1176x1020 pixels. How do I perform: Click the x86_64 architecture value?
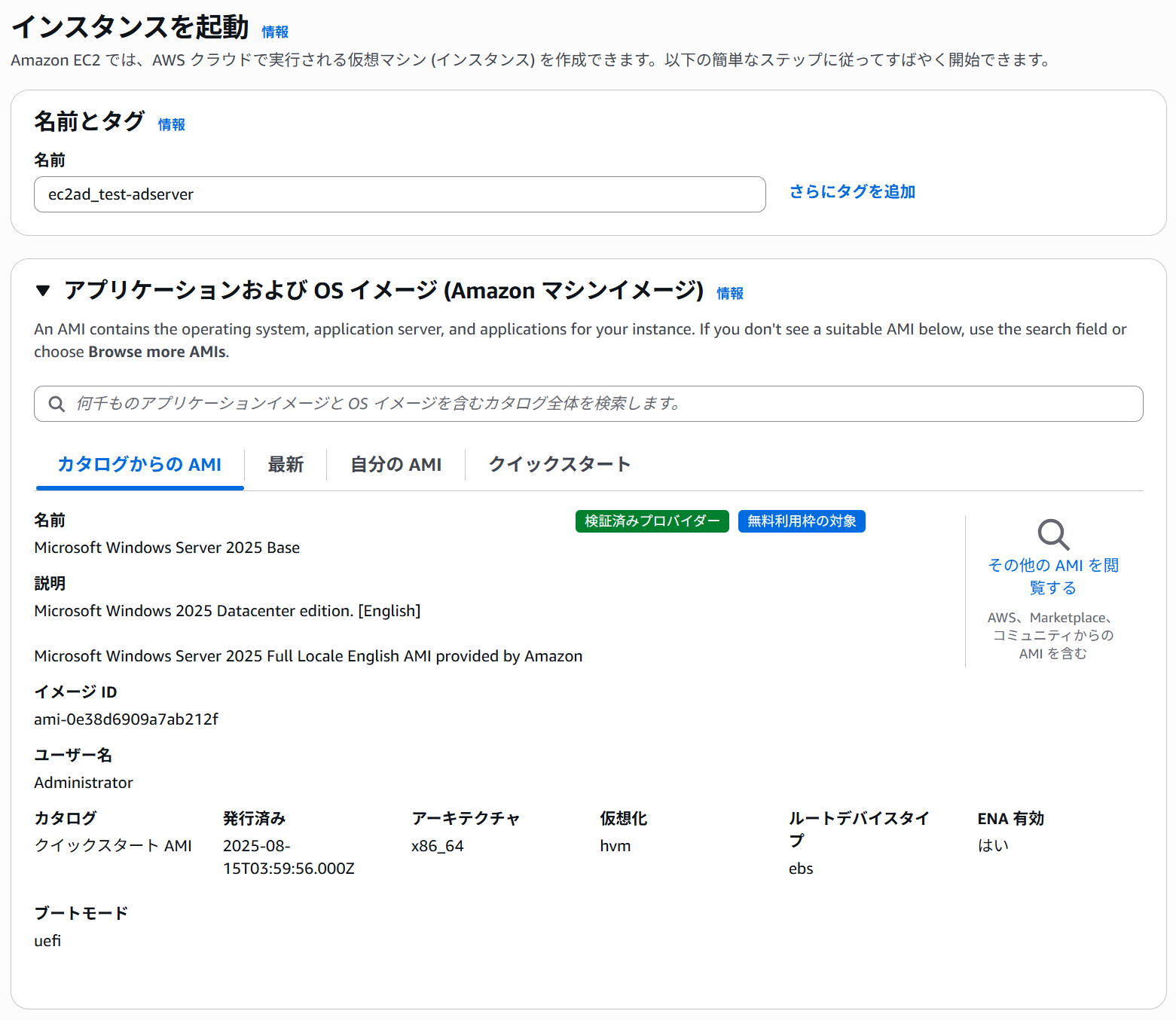[437, 846]
